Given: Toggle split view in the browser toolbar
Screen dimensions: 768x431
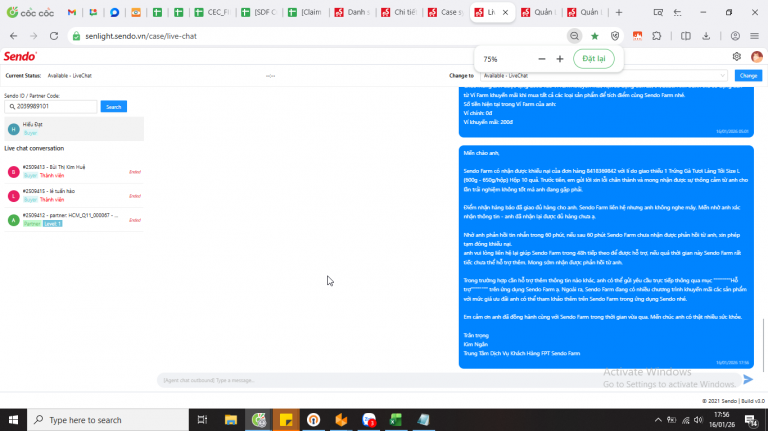Looking at the screenshot, I should point(686,36).
